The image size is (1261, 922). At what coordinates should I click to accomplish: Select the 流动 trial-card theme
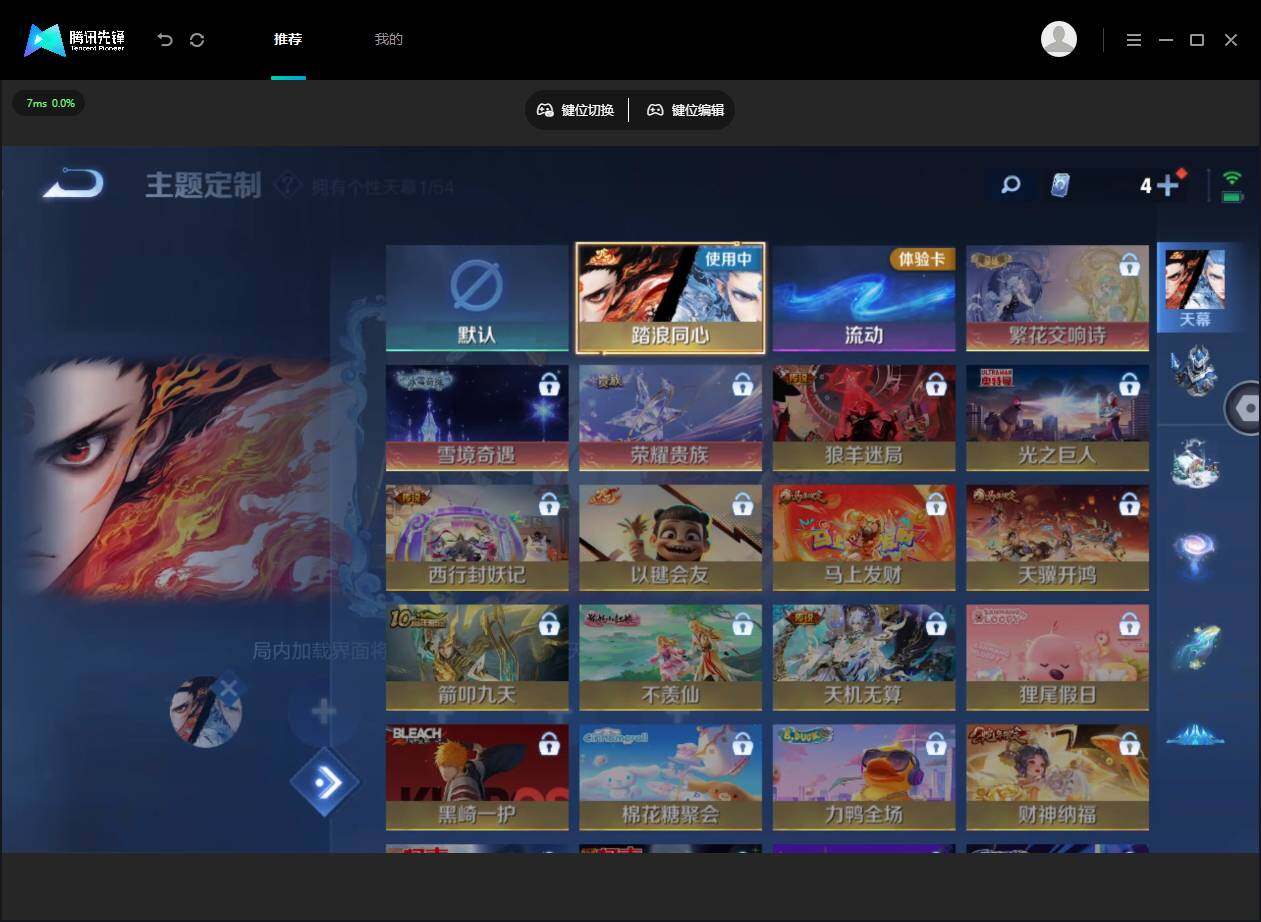pos(864,298)
